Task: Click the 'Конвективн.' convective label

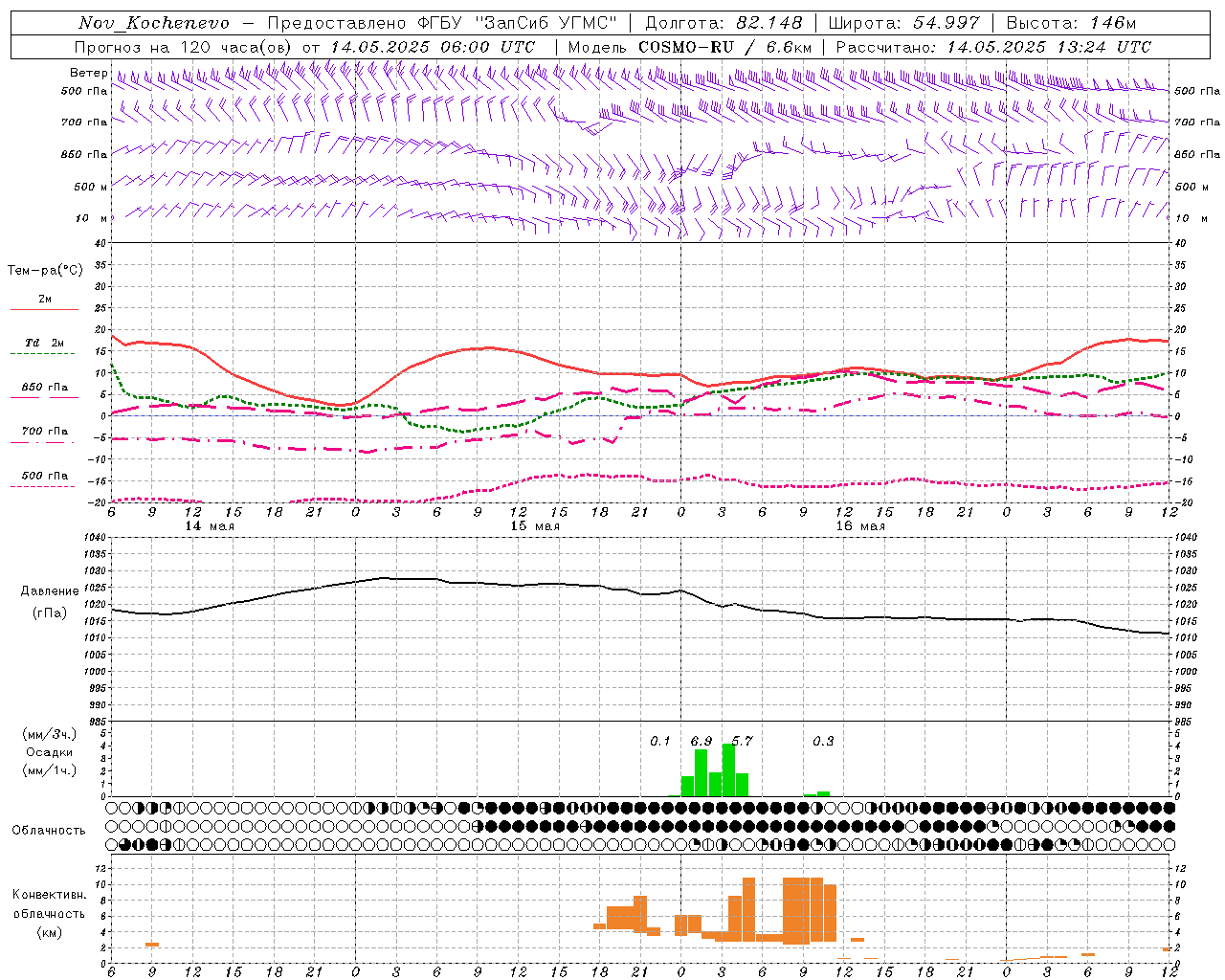Action: 50,895
